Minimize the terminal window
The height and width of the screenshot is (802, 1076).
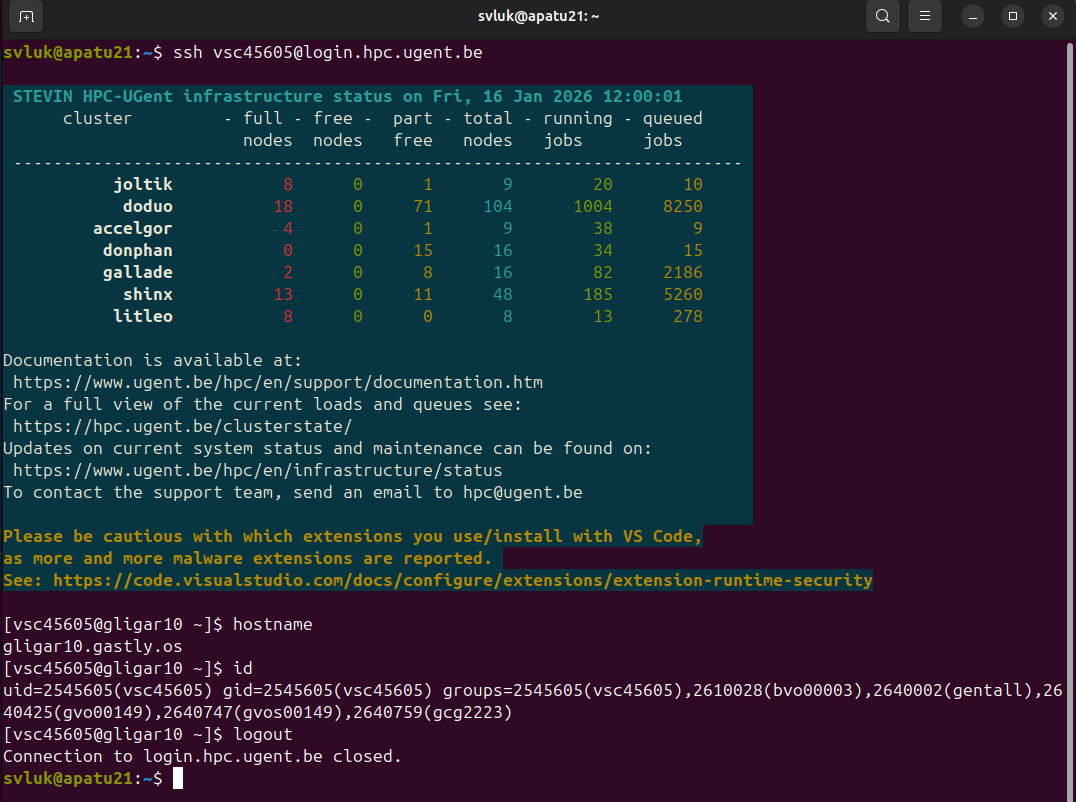972,16
